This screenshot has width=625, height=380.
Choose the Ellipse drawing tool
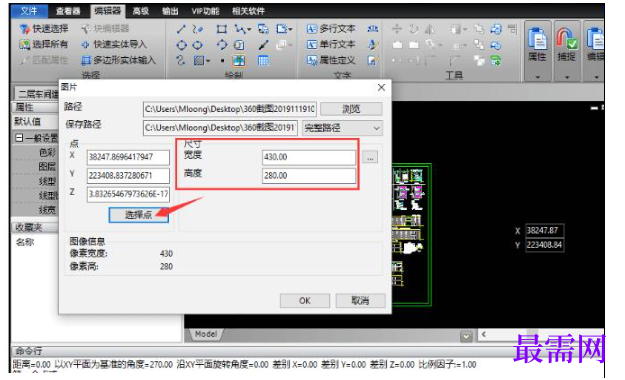coord(198,45)
